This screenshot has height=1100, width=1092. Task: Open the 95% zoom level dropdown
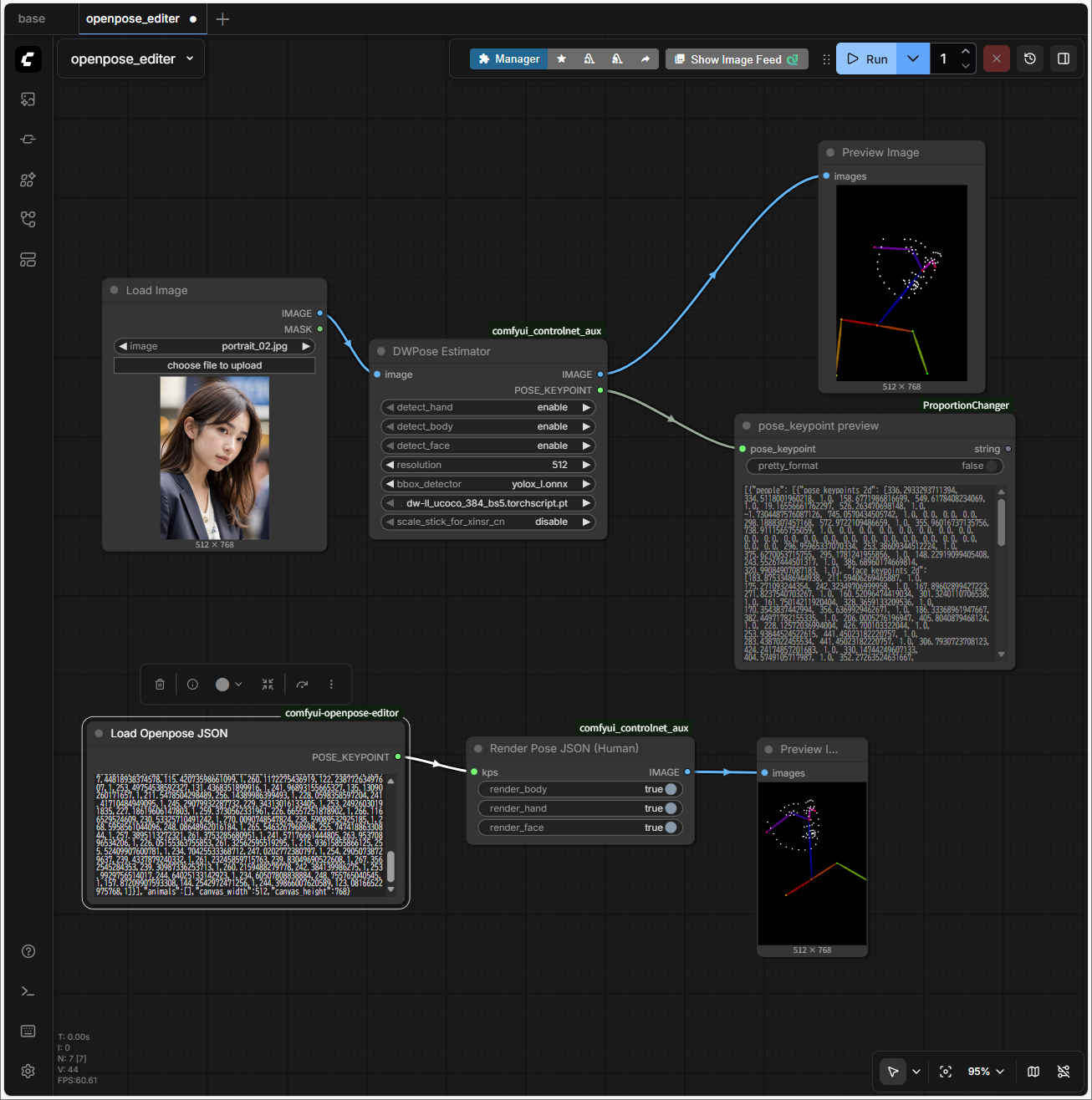[x=986, y=1072]
